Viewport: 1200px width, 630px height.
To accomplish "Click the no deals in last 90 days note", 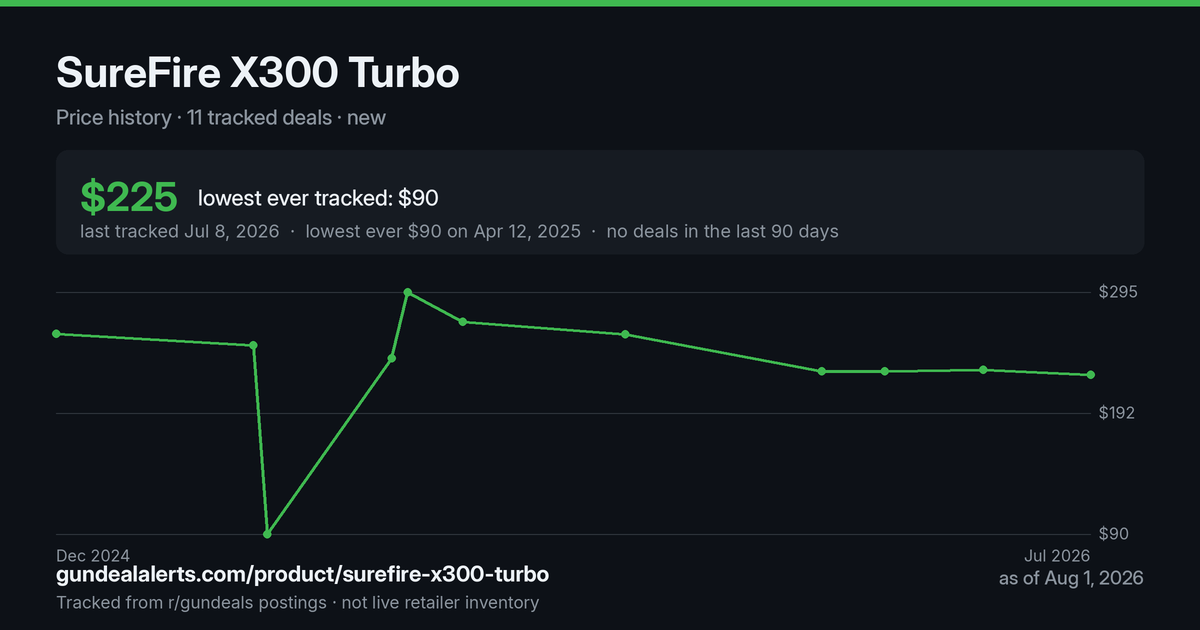I will pyautogui.click(x=722, y=231).
